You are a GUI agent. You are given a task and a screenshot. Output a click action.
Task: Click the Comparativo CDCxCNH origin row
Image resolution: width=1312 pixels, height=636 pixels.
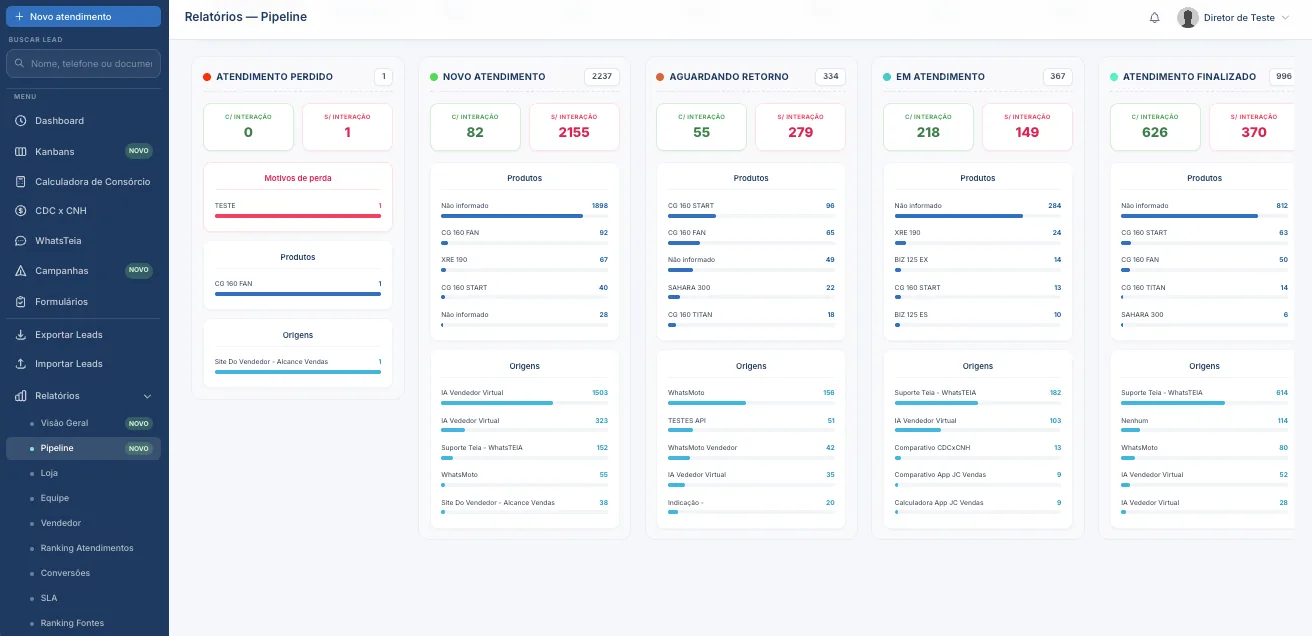pos(978,452)
